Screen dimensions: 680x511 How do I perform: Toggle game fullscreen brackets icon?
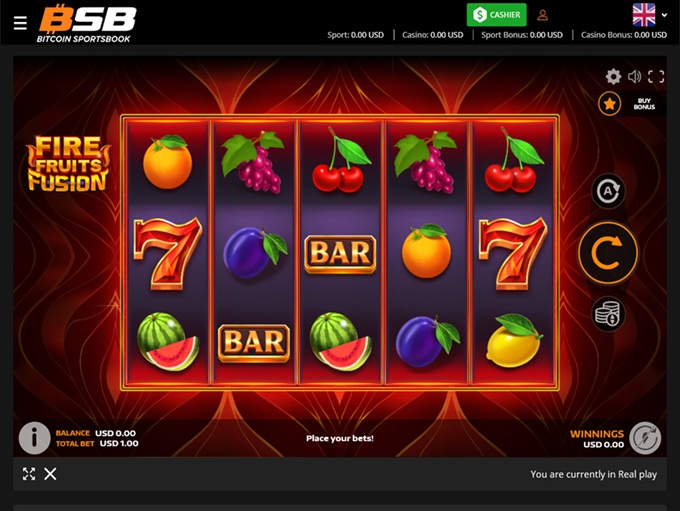pos(656,77)
